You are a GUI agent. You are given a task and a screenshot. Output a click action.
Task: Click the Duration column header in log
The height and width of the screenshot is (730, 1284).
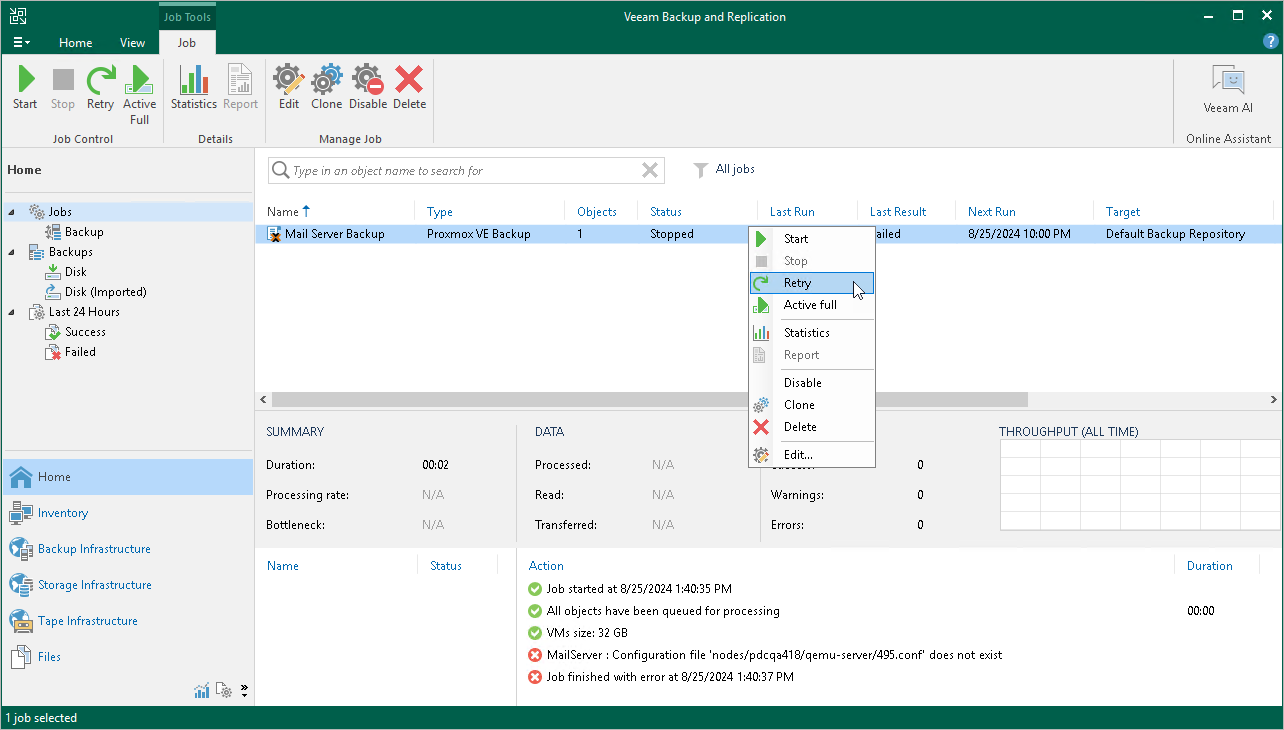[x=1209, y=566]
